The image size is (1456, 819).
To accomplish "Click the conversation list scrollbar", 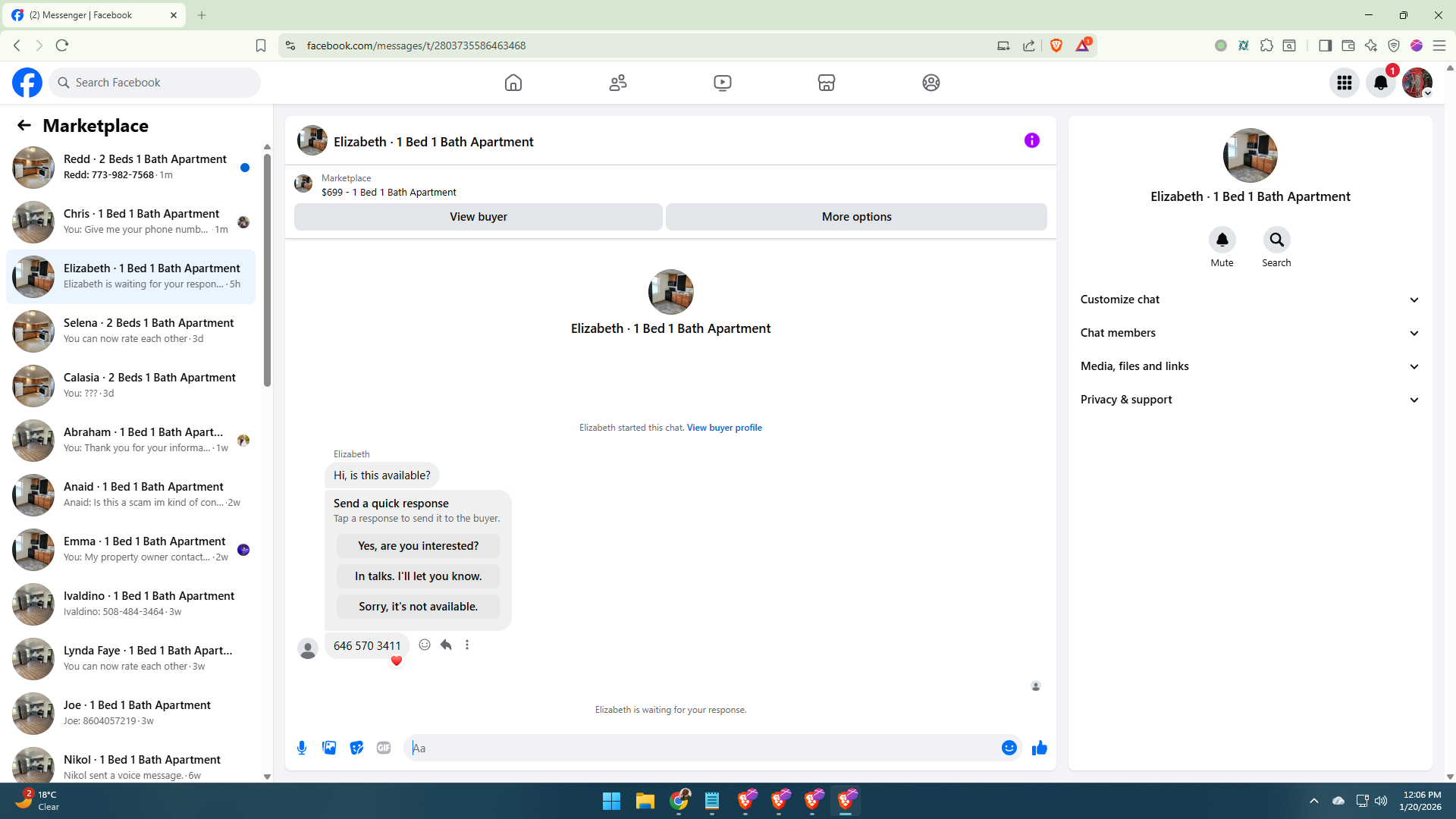I will [267, 270].
